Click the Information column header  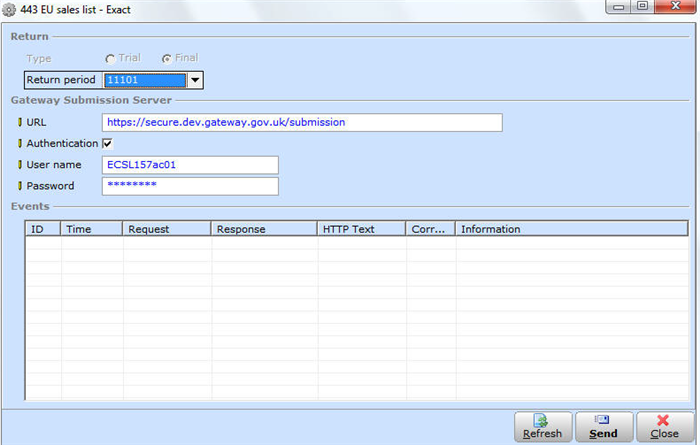572,229
